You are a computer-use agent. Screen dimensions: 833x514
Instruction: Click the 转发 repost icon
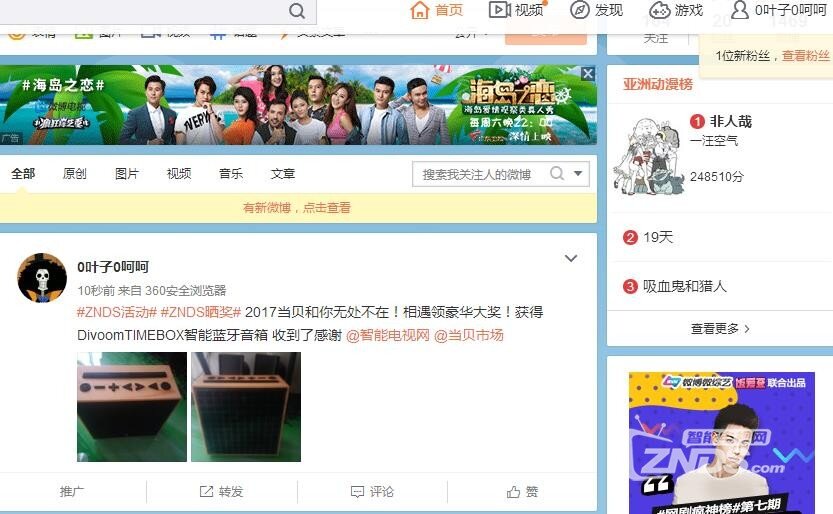coord(206,492)
